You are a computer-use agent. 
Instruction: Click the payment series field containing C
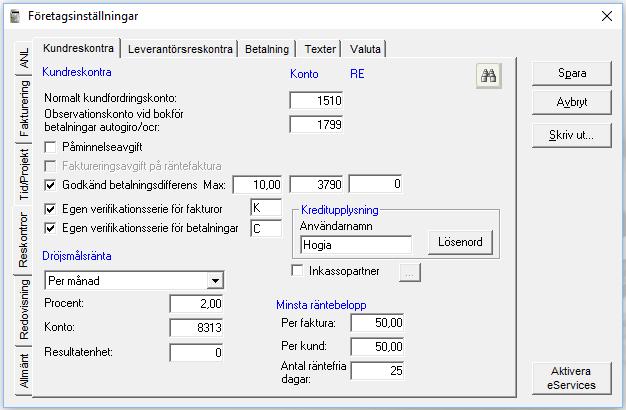pyautogui.click(x=266, y=228)
